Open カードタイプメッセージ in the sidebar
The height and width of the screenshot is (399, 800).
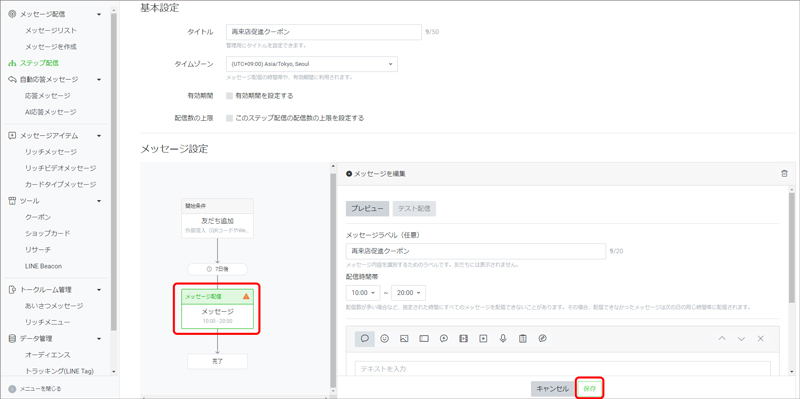click(60, 184)
